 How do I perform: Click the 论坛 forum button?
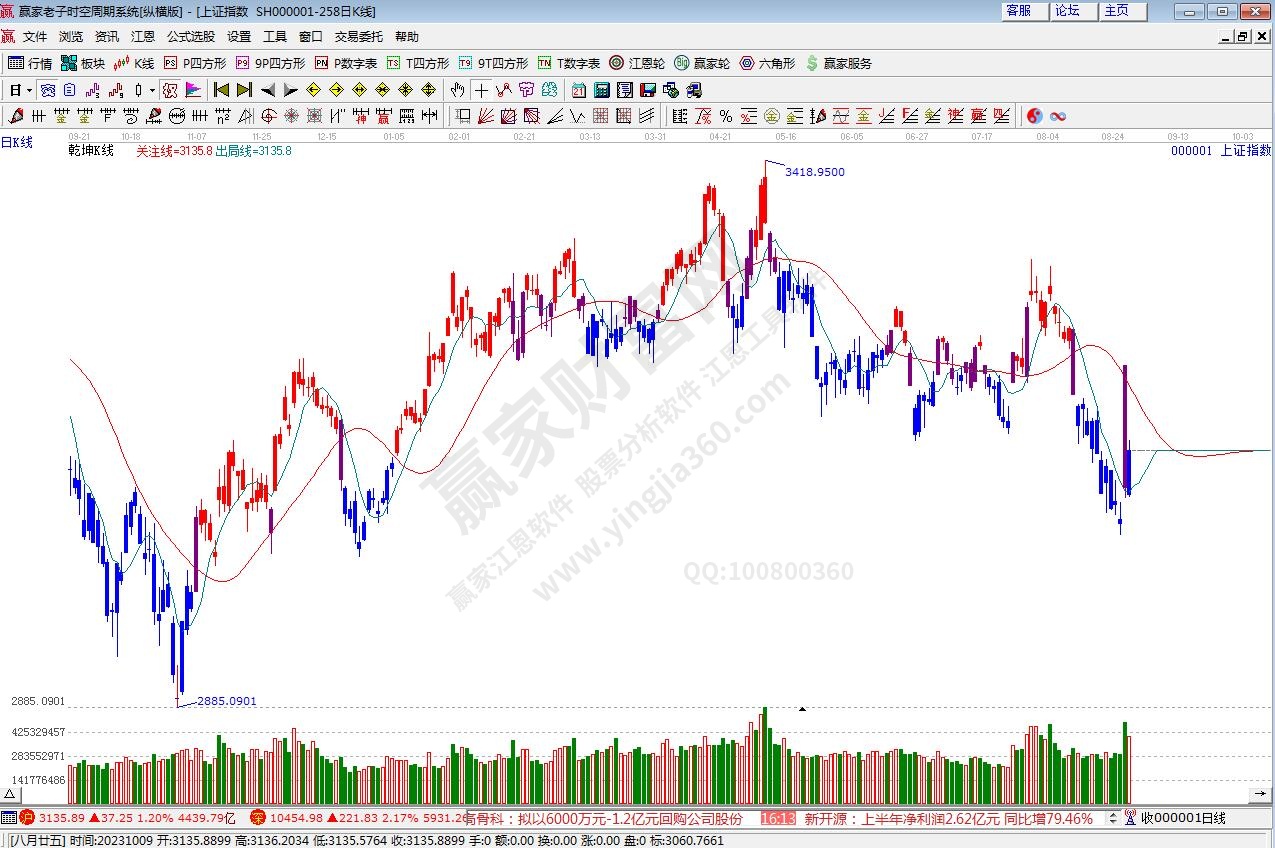coord(1067,11)
